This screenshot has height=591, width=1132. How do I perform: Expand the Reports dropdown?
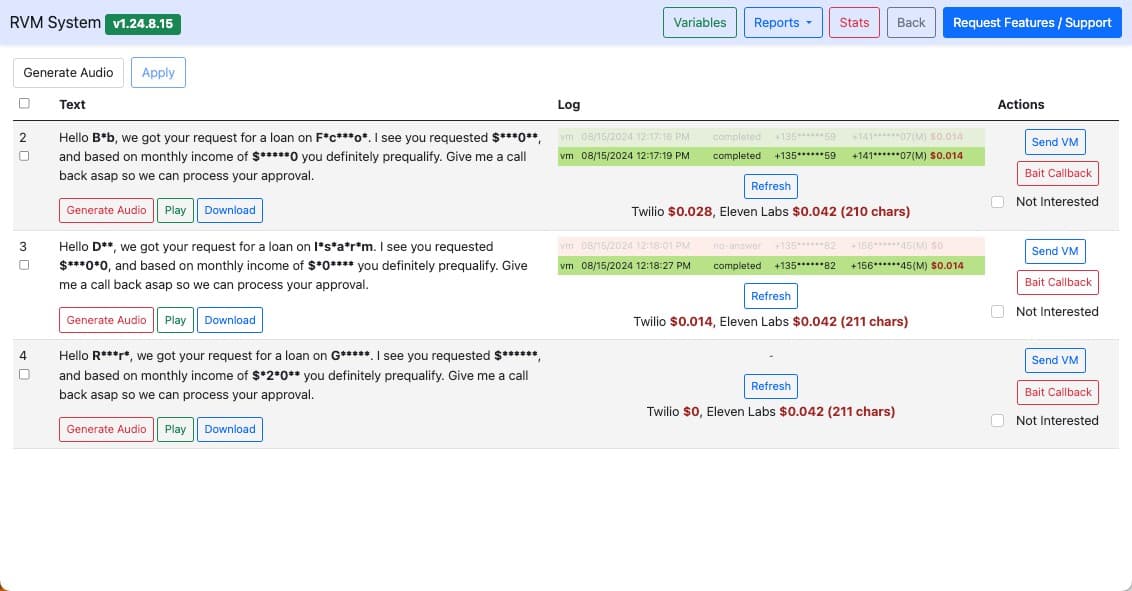click(x=783, y=22)
